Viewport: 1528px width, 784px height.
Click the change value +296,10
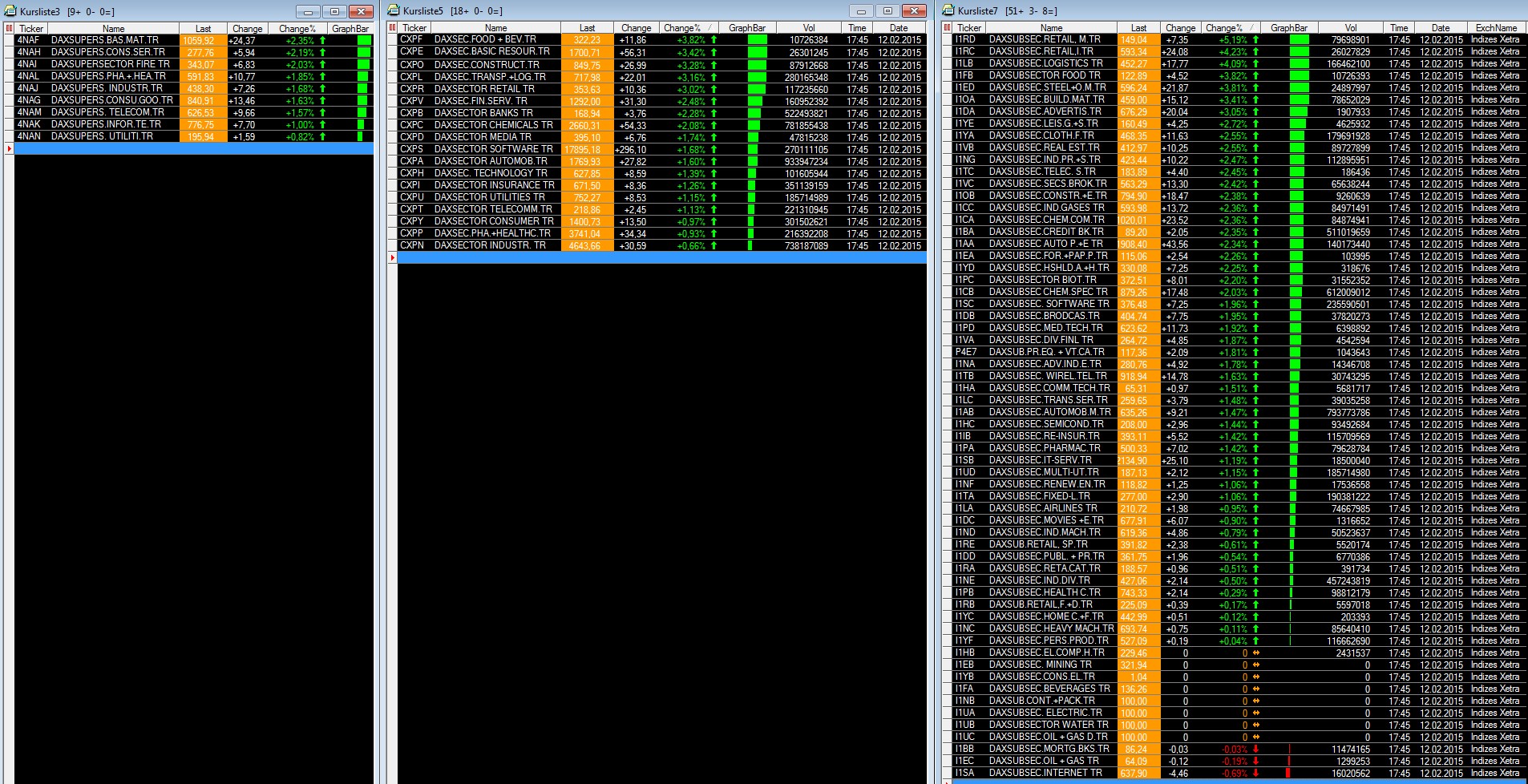[x=631, y=150]
